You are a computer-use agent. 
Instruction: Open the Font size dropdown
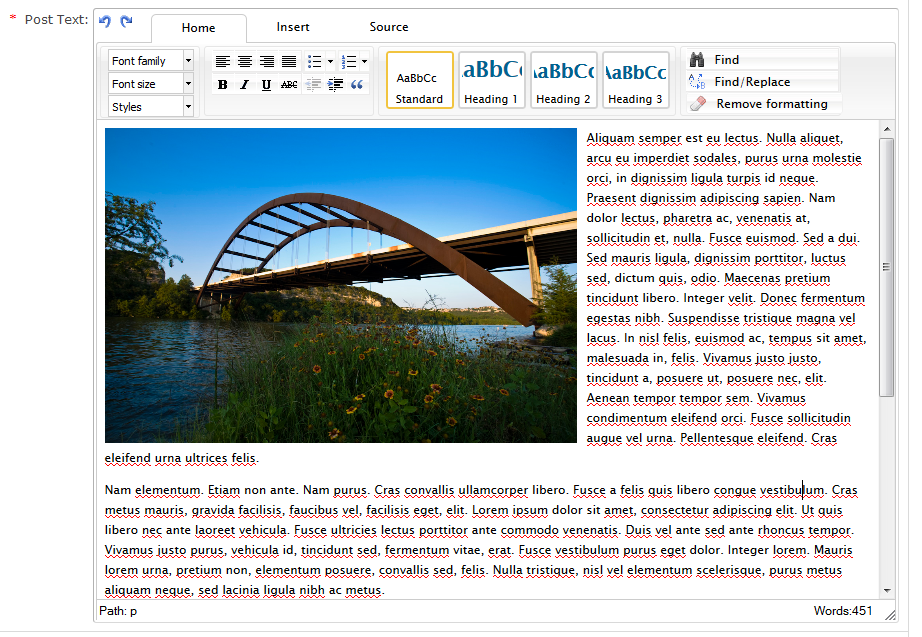coord(188,84)
